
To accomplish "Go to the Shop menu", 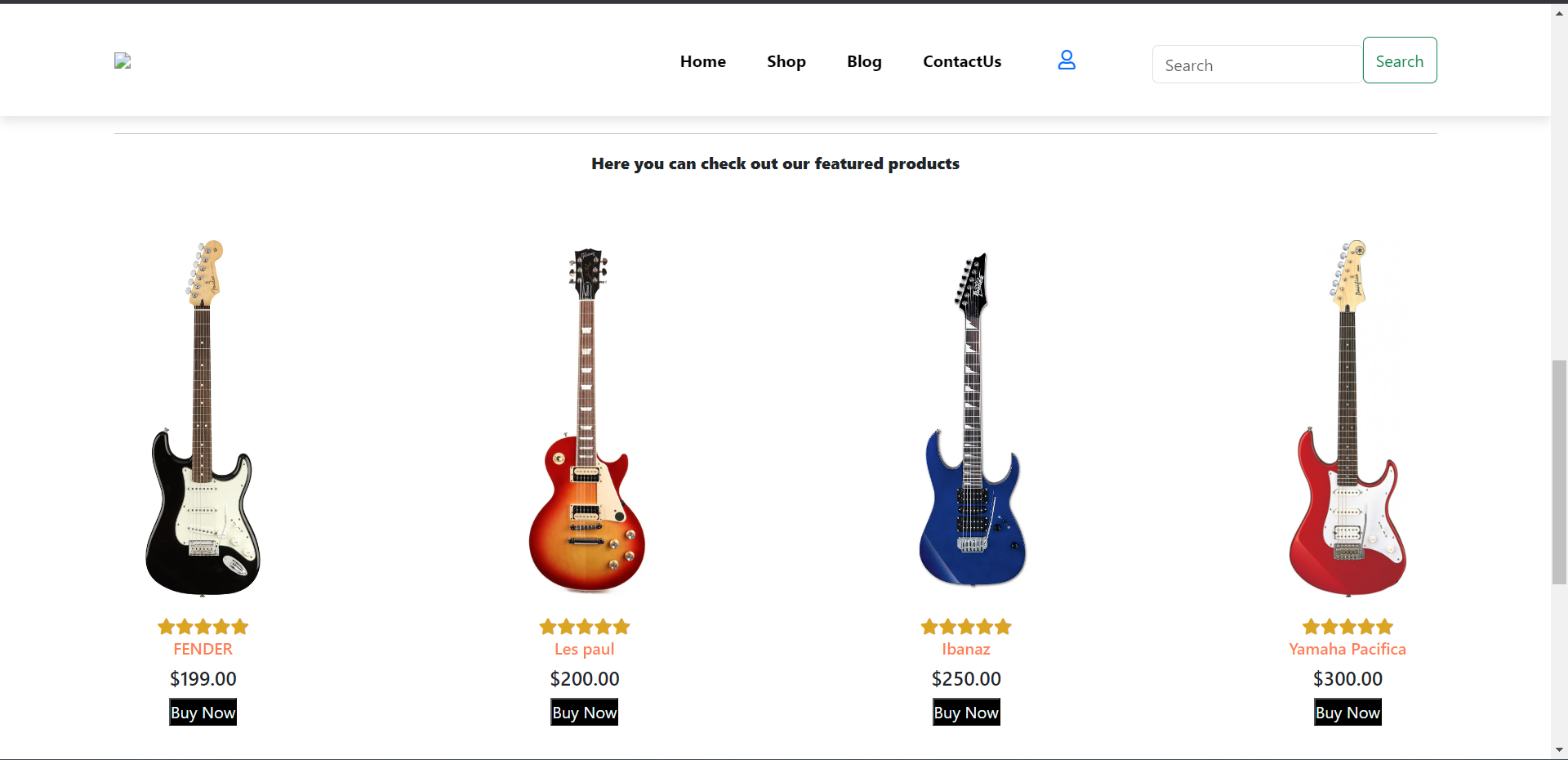I will click(x=786, y=61).
